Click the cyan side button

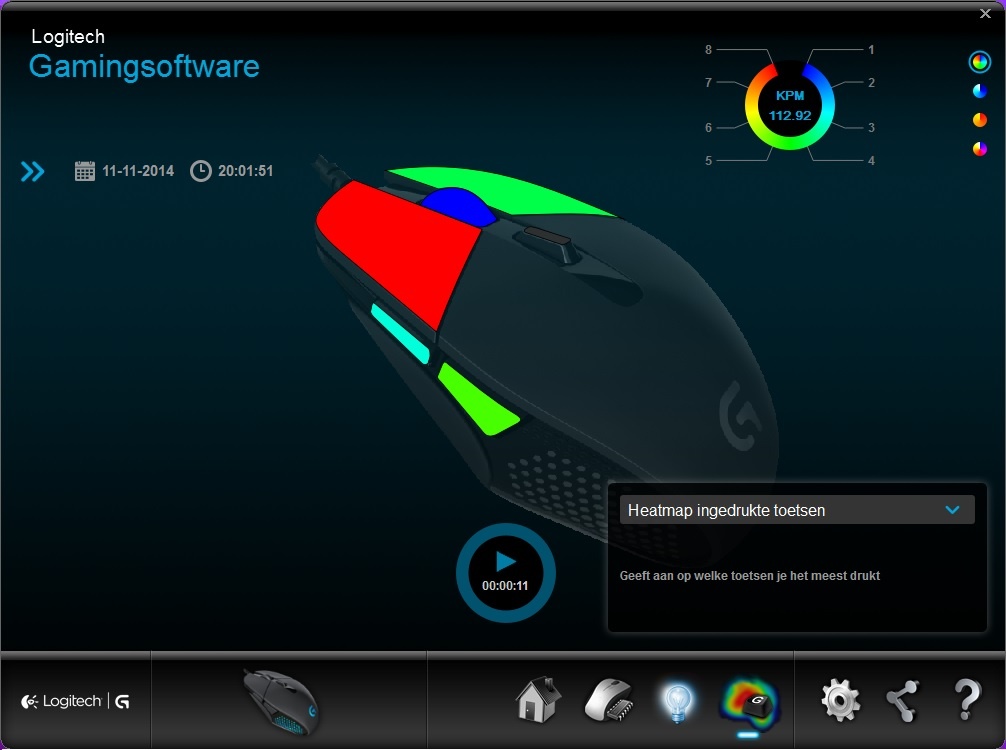click(x=400, y=334)
